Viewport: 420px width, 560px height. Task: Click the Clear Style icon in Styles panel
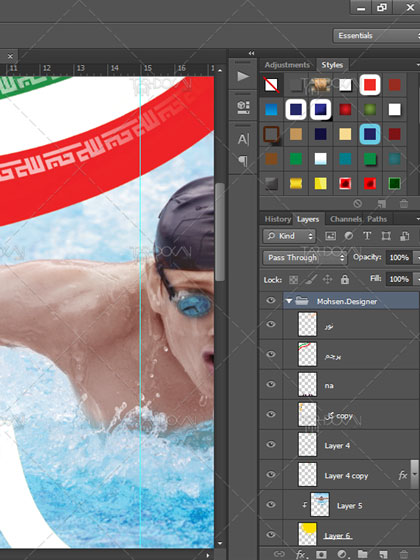point(357,204)
